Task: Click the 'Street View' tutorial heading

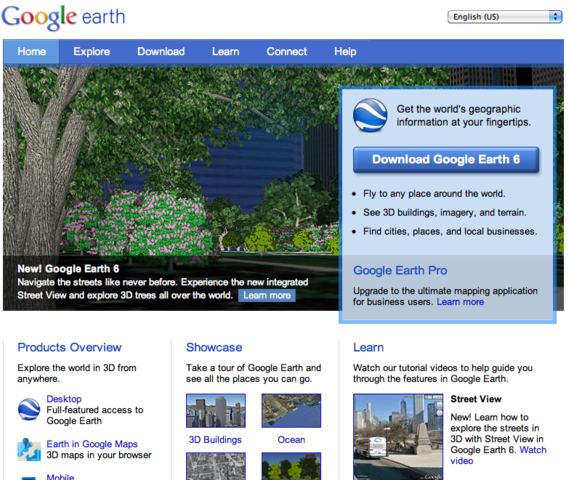Action: coord(476,399)
